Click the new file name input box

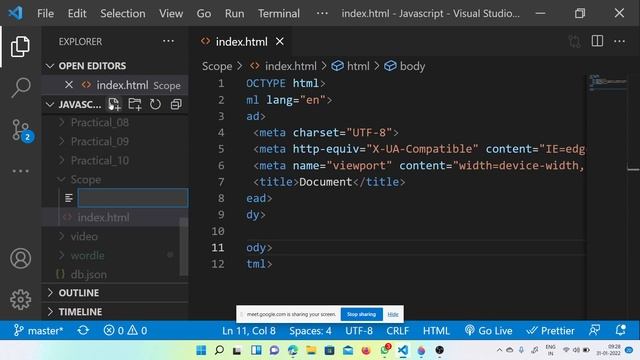(x=133, y=198)
